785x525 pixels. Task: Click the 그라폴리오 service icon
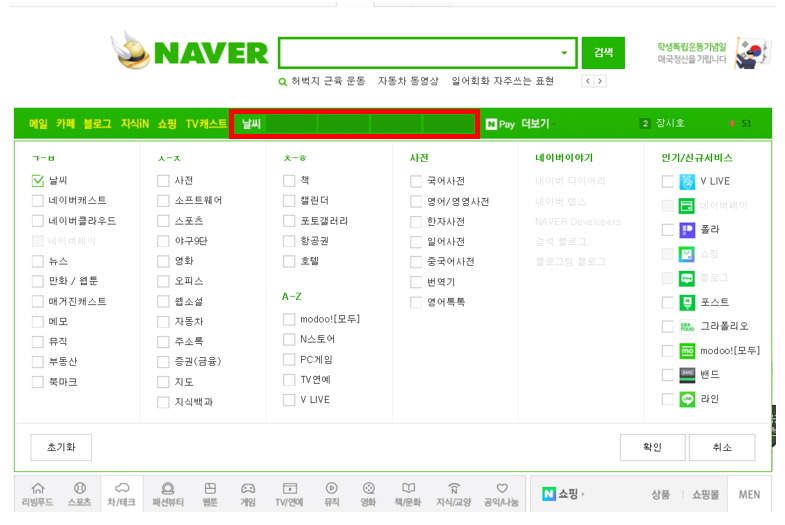687,326
